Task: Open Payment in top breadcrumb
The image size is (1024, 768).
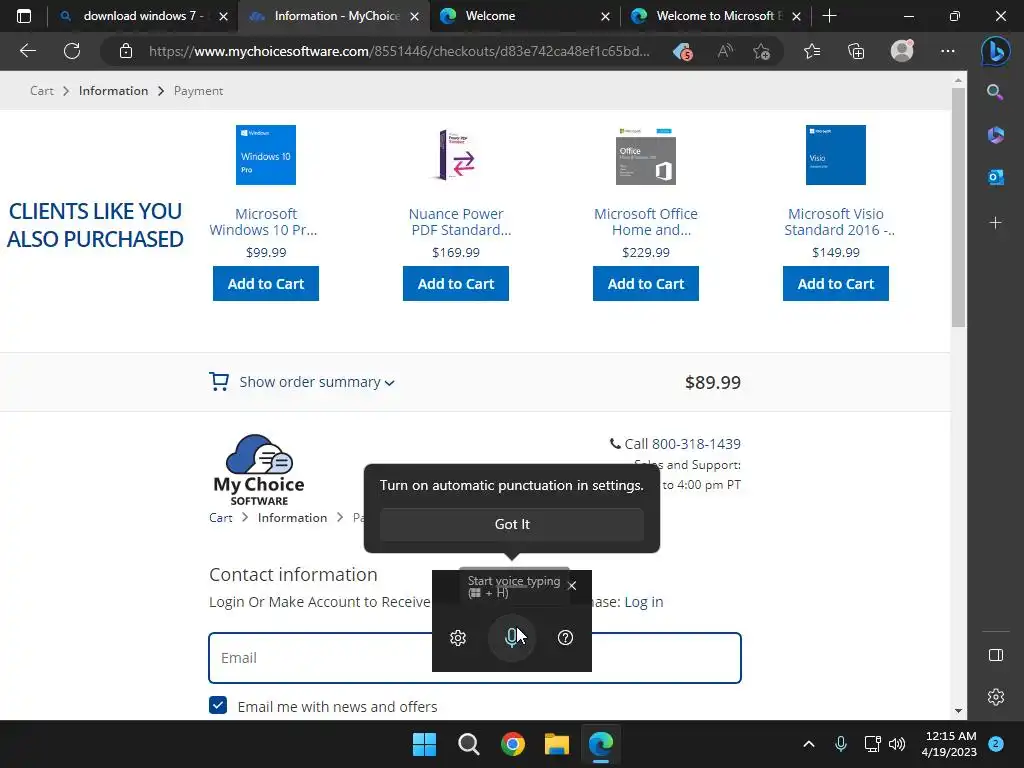Action: [x=199, y=91]
